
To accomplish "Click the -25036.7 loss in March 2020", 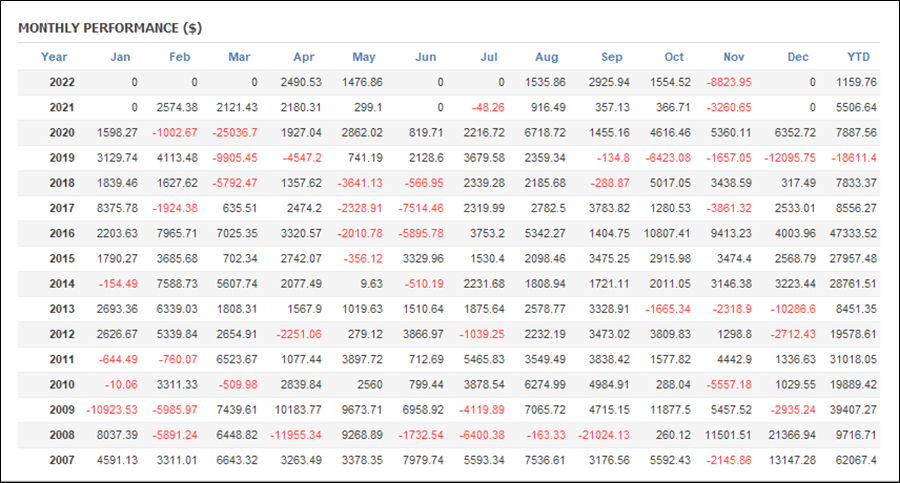I will pyautogui.click(x=235, y=133).
